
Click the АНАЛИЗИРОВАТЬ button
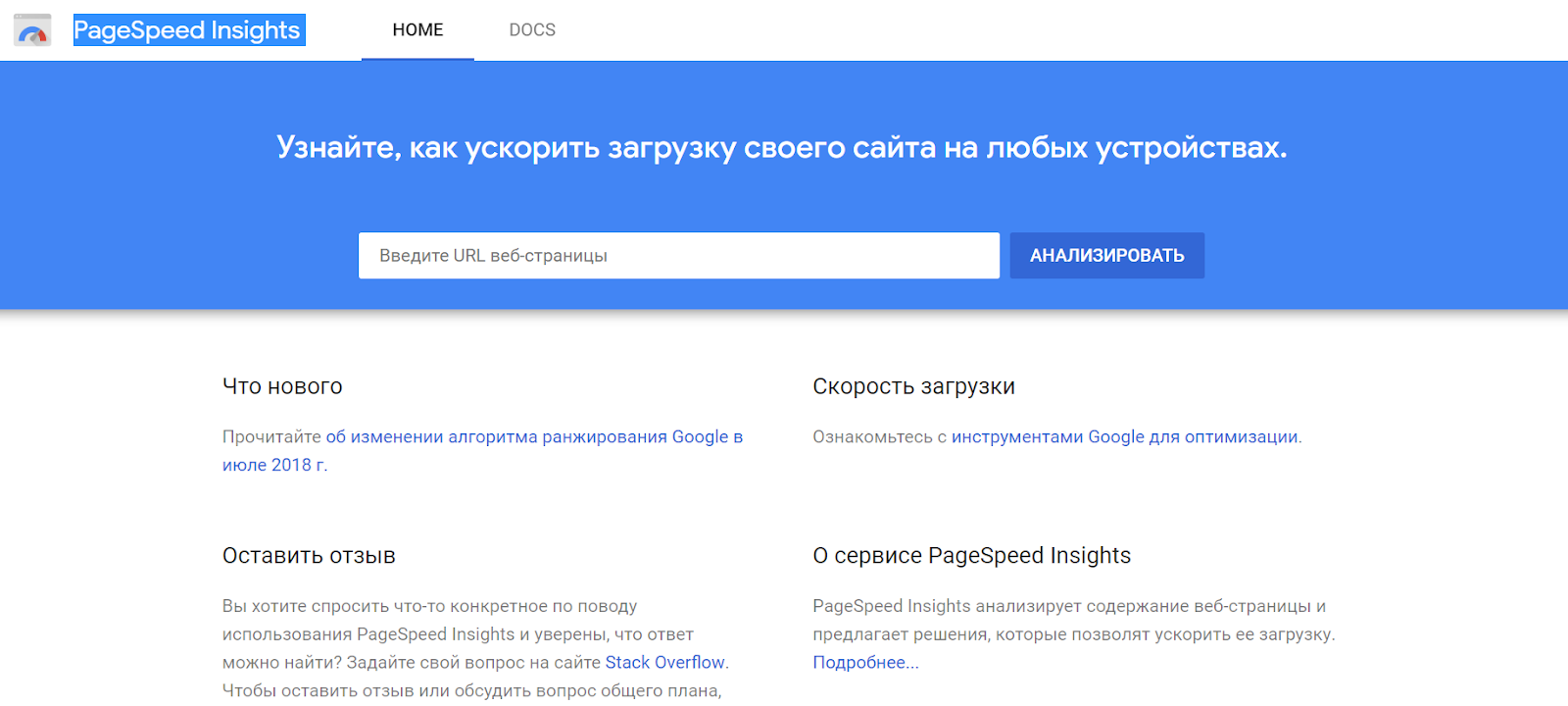1106,255
